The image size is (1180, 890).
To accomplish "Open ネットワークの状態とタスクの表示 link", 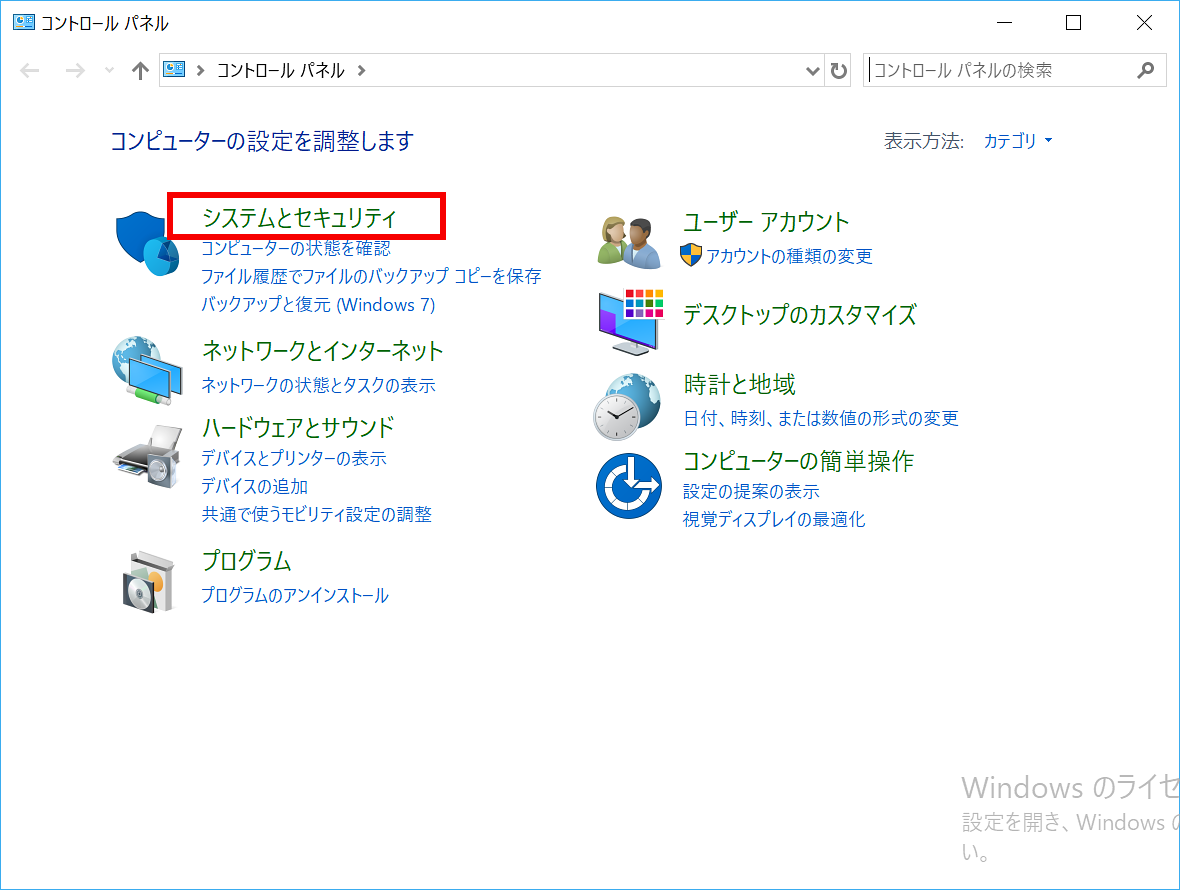I will [318, 385].
